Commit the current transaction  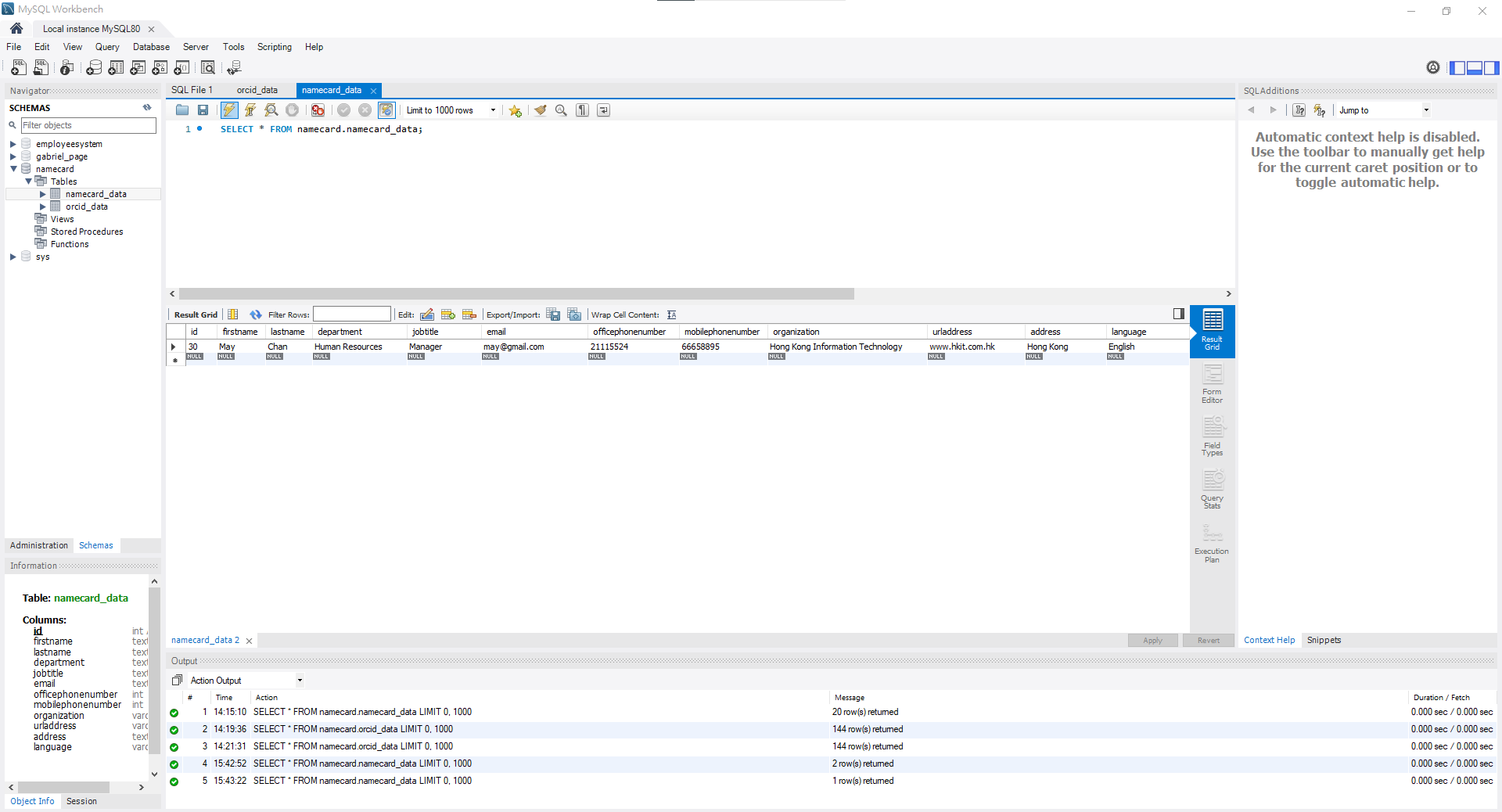[343, 110]
